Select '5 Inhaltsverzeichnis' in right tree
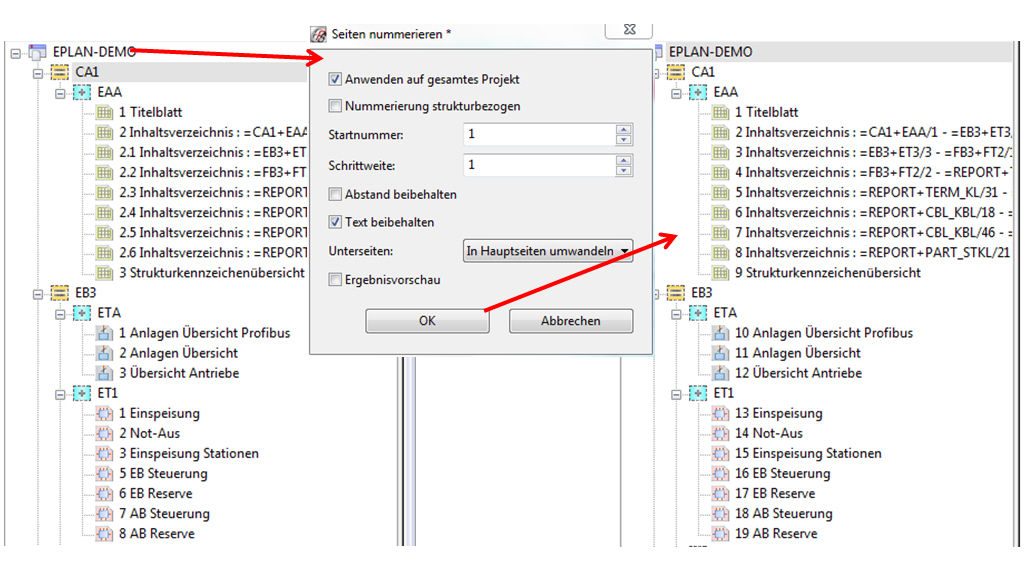The image size is (1026, 572). click(873, 192)
